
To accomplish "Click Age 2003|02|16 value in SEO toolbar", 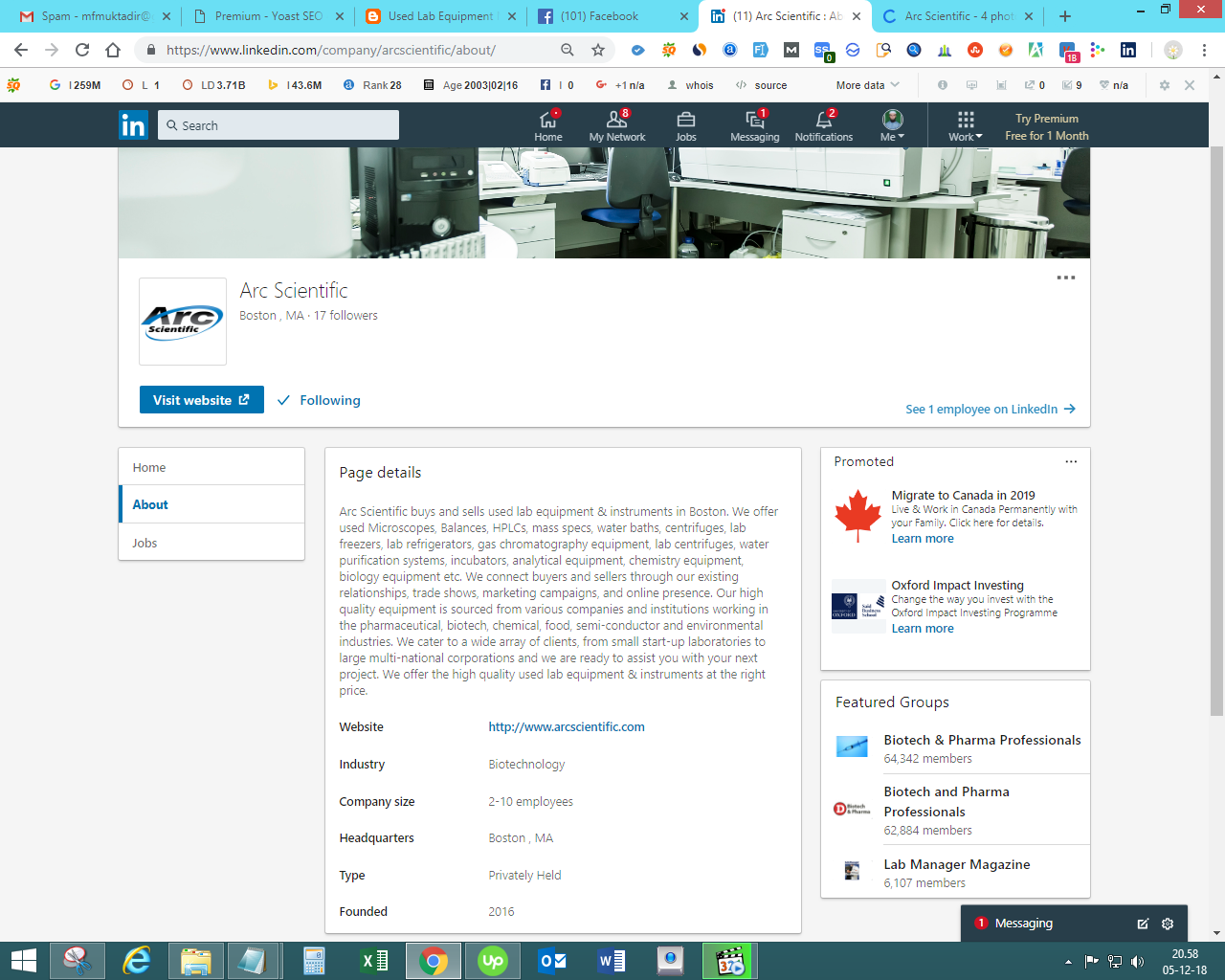I will coord(471,85).
